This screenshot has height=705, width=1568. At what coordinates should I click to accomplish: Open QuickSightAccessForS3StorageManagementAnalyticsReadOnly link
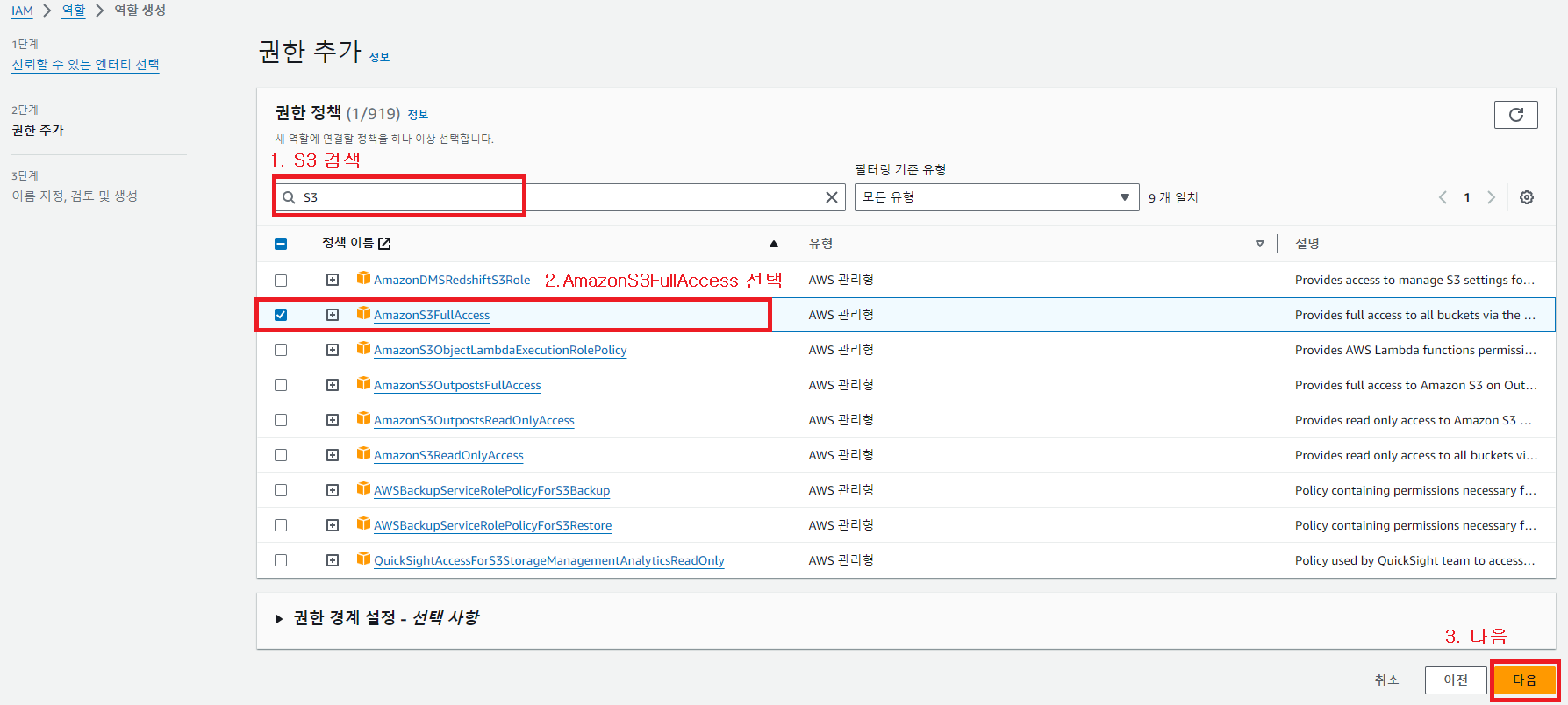pos(549,560)
